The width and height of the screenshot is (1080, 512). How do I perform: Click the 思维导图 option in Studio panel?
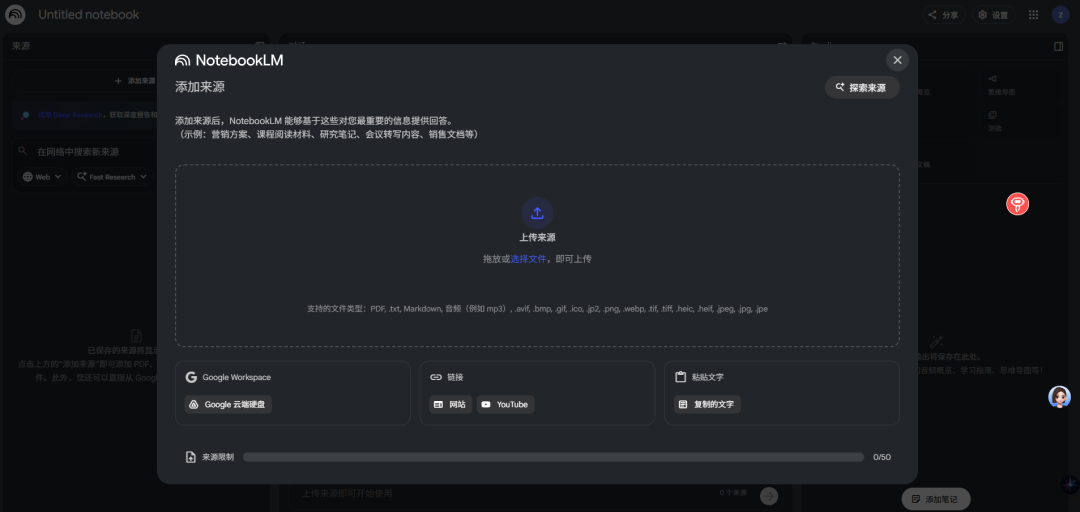coord(1001,85)
